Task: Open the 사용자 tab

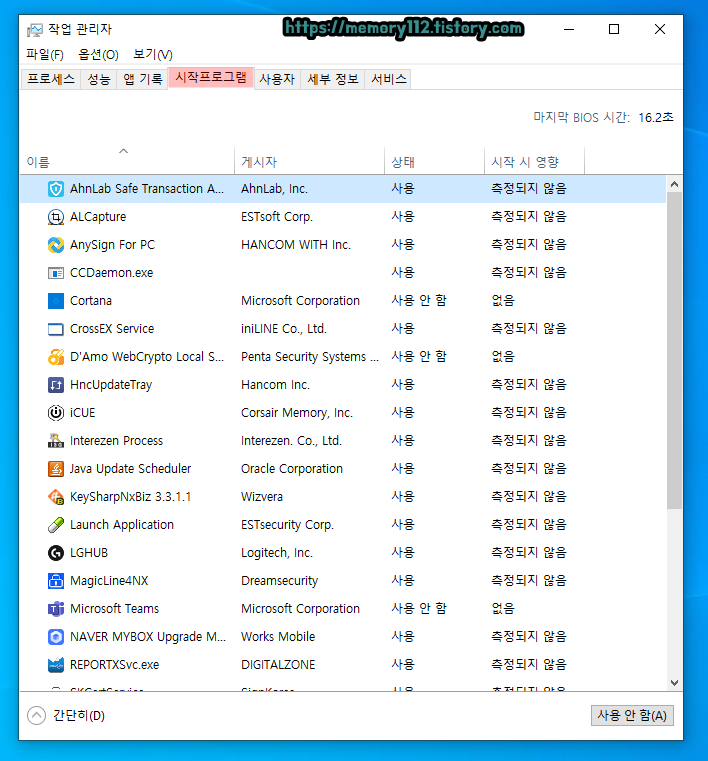Action: [277, 79]
